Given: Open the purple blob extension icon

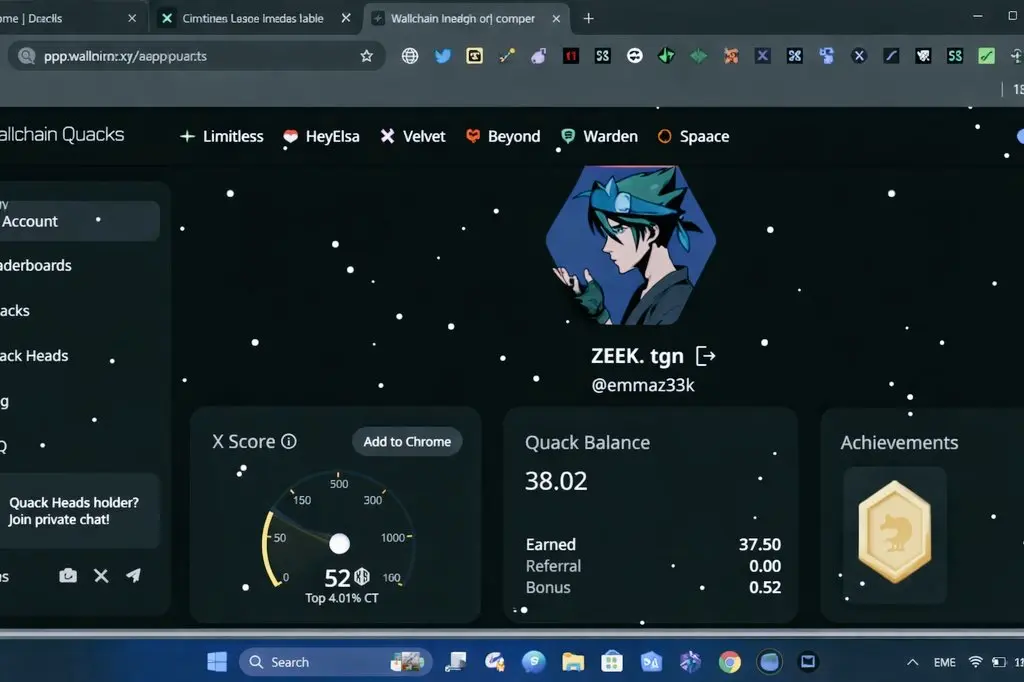Looking at the screenshot, I should 538,56.
